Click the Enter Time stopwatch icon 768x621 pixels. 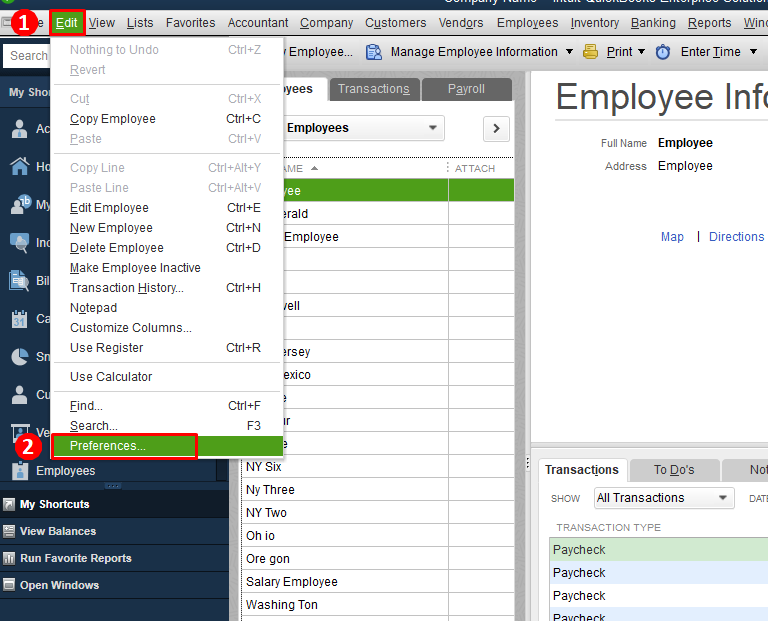tap(663, 52)
